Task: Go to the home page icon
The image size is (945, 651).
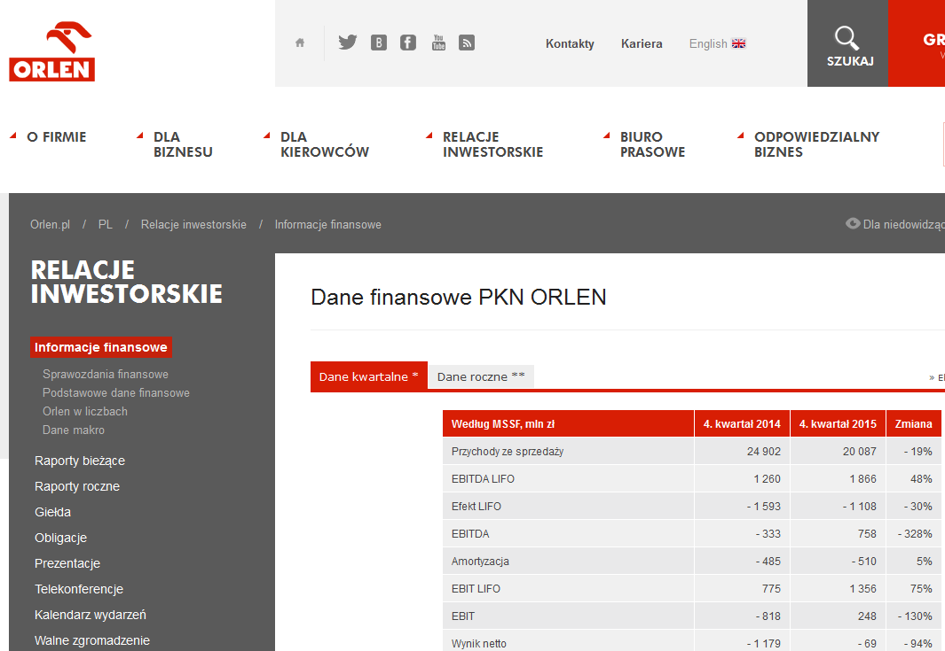Action: coord(300,43)
